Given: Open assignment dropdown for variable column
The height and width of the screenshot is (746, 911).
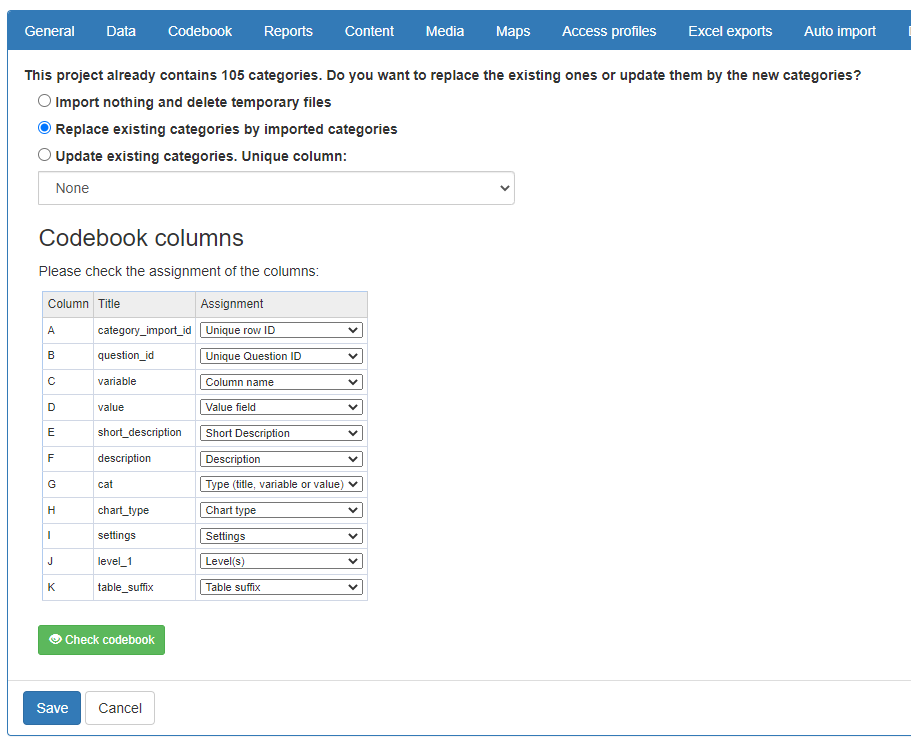Looking at the screenshot, I should click(x=281, y=382).
